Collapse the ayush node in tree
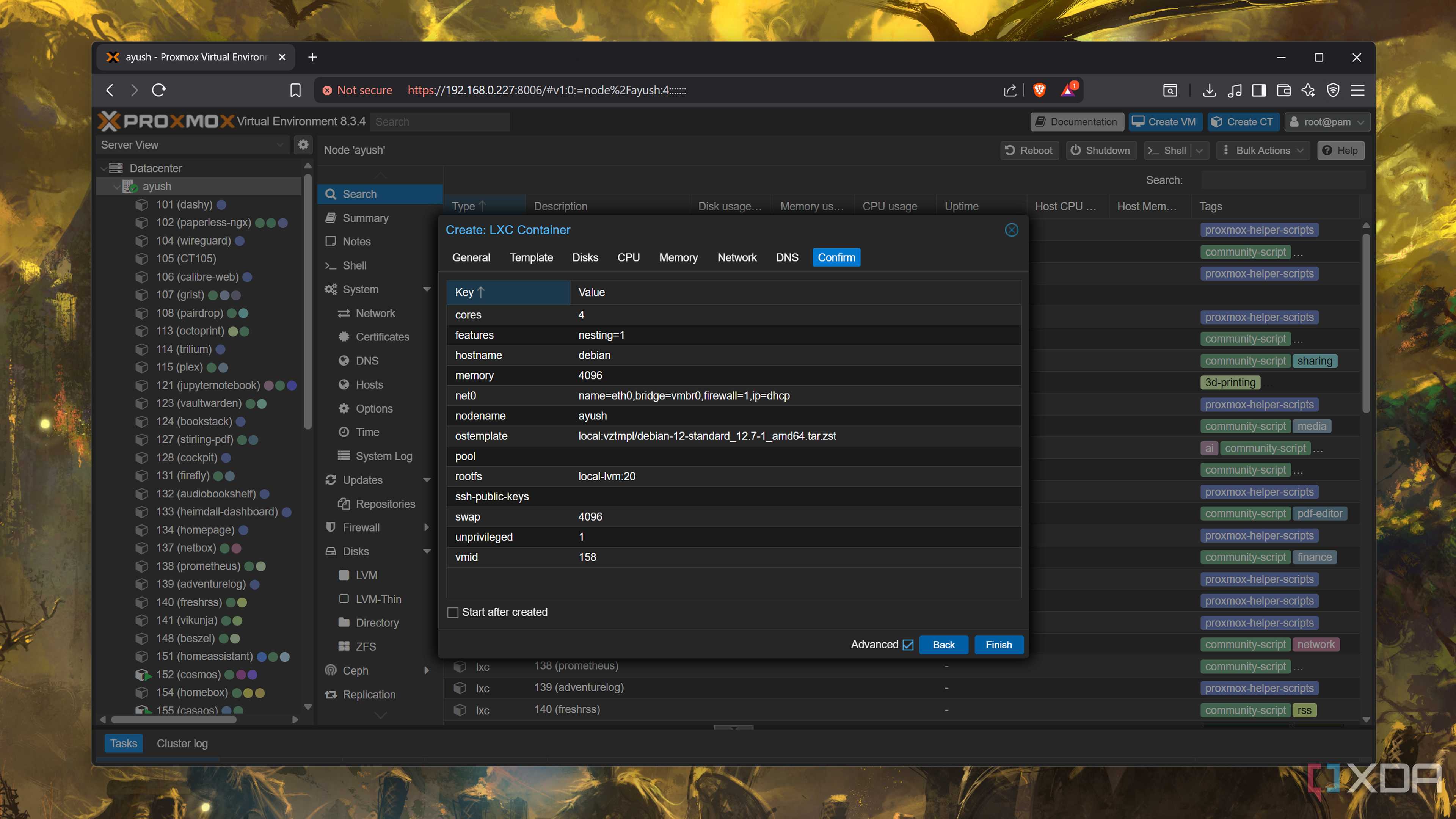1456x819 pixels. pyautogui.click(x=116, y=187)
